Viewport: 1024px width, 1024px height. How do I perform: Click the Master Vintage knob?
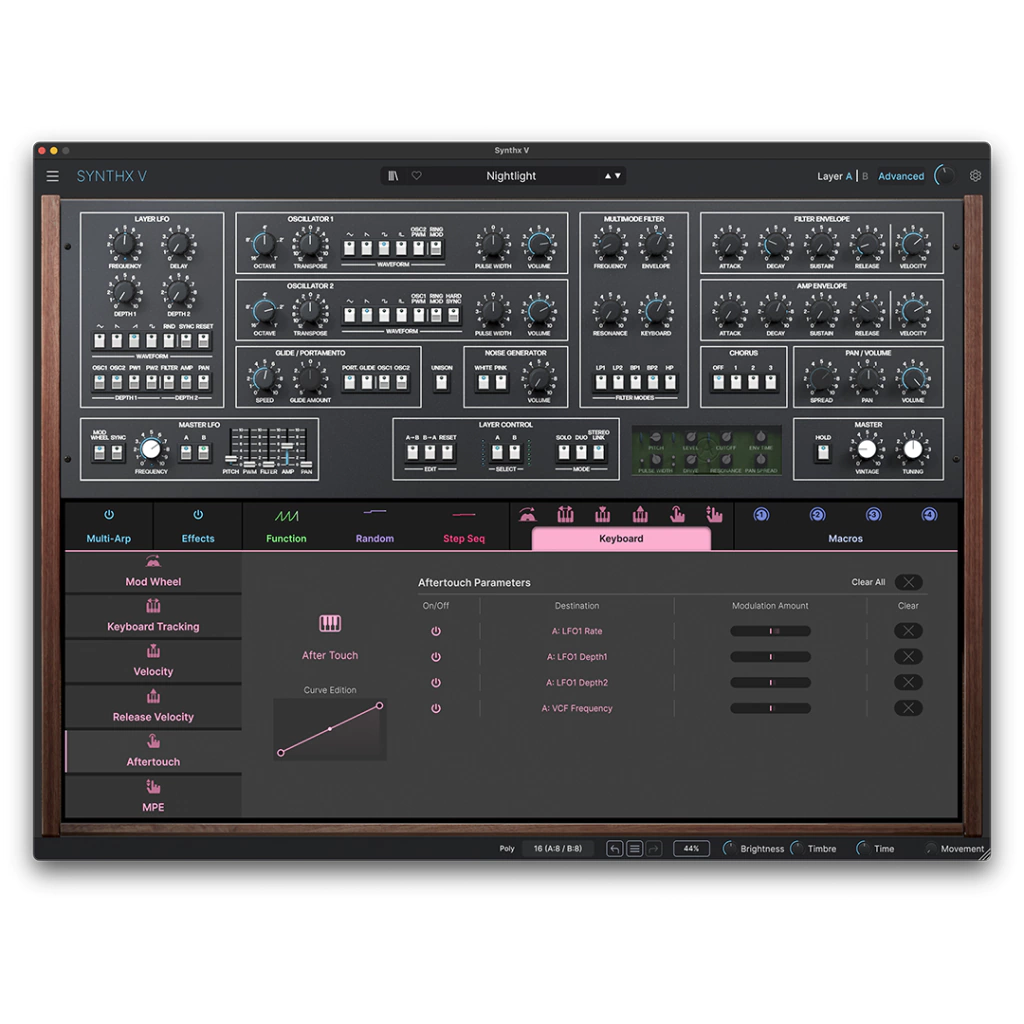(867, 449)
